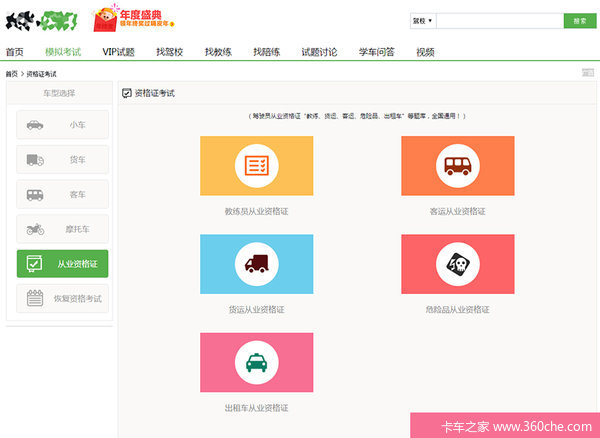Click the note about nationwide question banks
This screenshot has width=600, height=438.
(357, 116)
